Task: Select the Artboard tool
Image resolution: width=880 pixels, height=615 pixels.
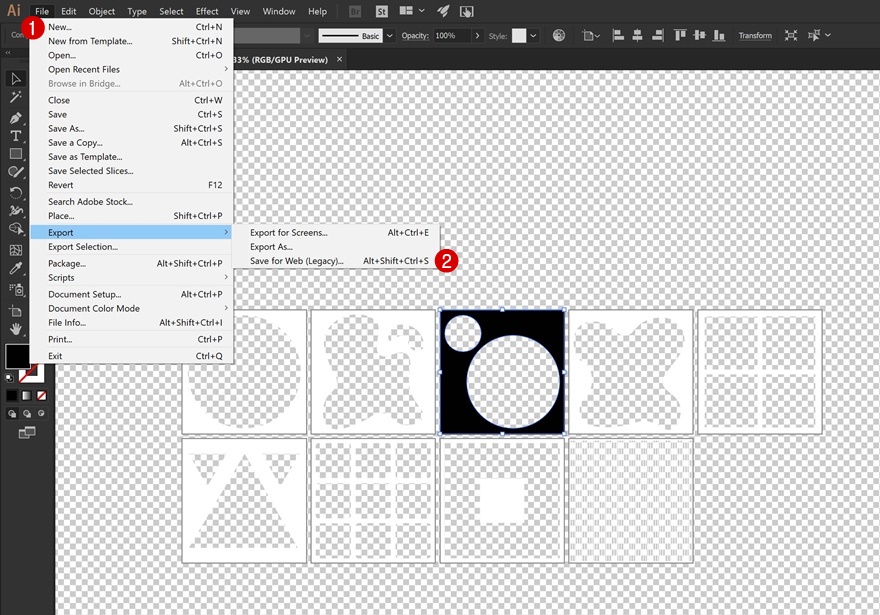Action: (16, 310)
